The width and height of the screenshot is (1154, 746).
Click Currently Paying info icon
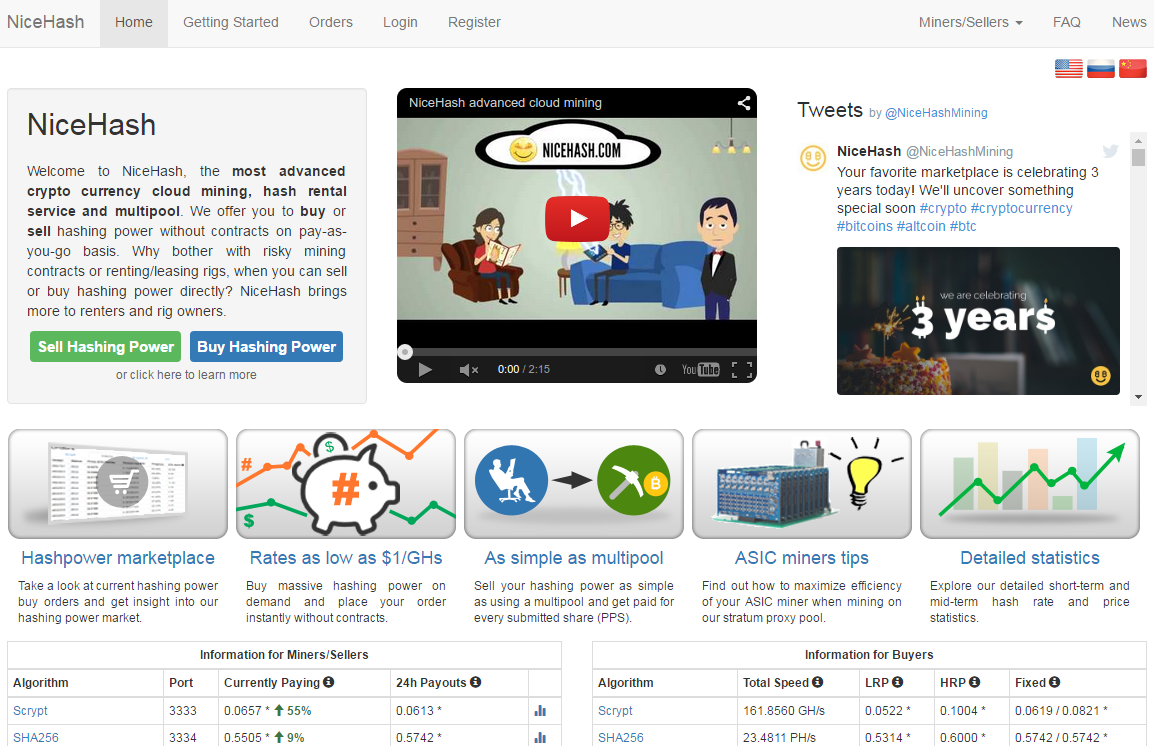(x=329, y=682)
